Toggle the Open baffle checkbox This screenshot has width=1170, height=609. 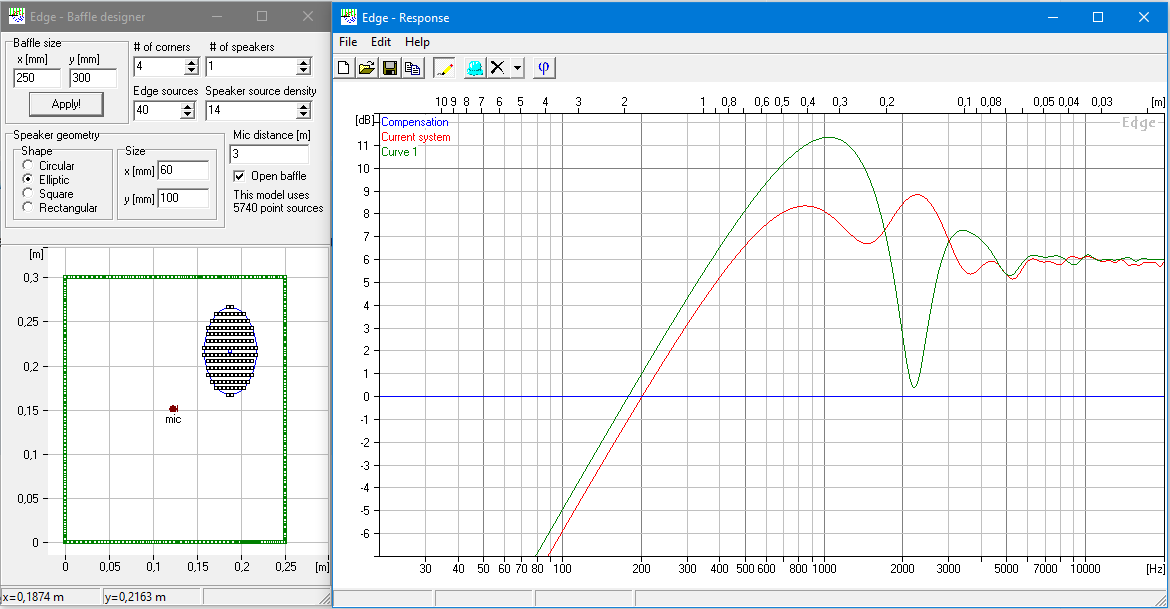[238, 176]
